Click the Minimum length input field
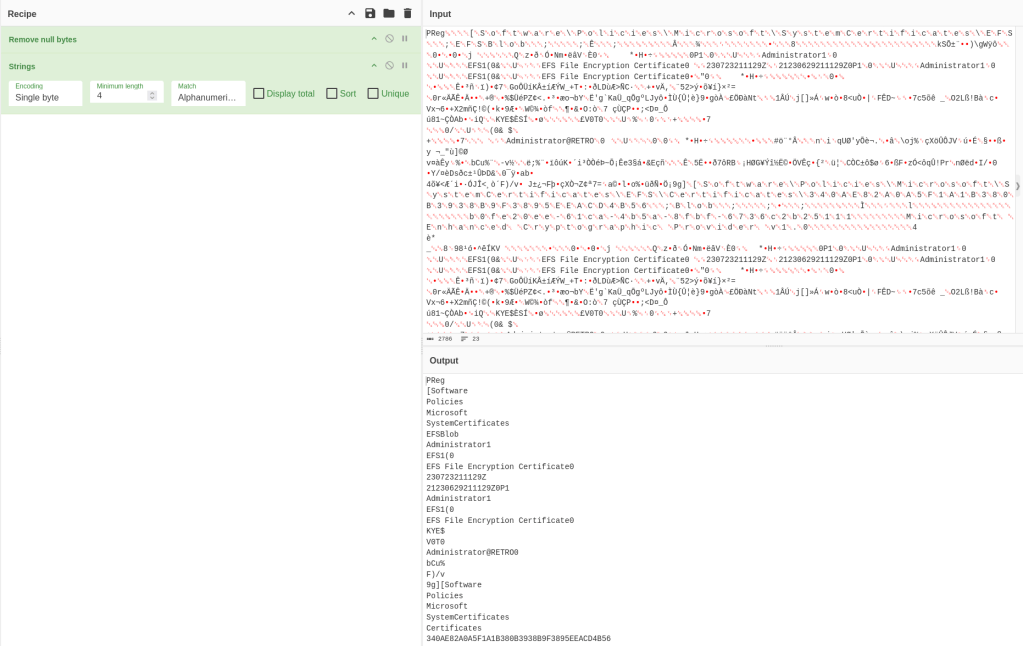This screenshot has width=1023, height=646. coord(118,97)
